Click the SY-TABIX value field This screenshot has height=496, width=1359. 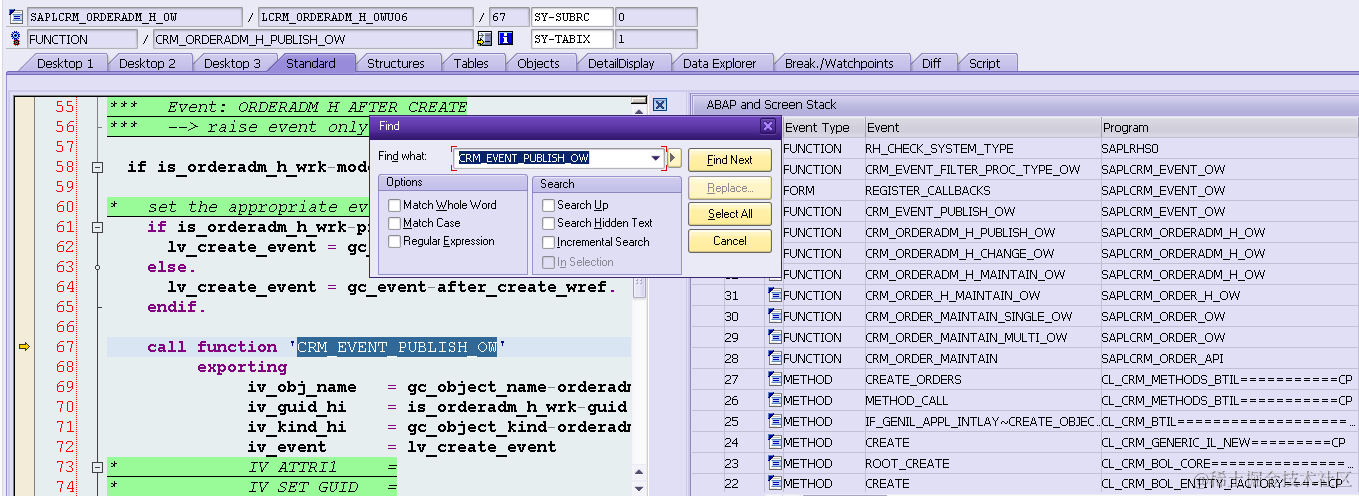point(655,39)
